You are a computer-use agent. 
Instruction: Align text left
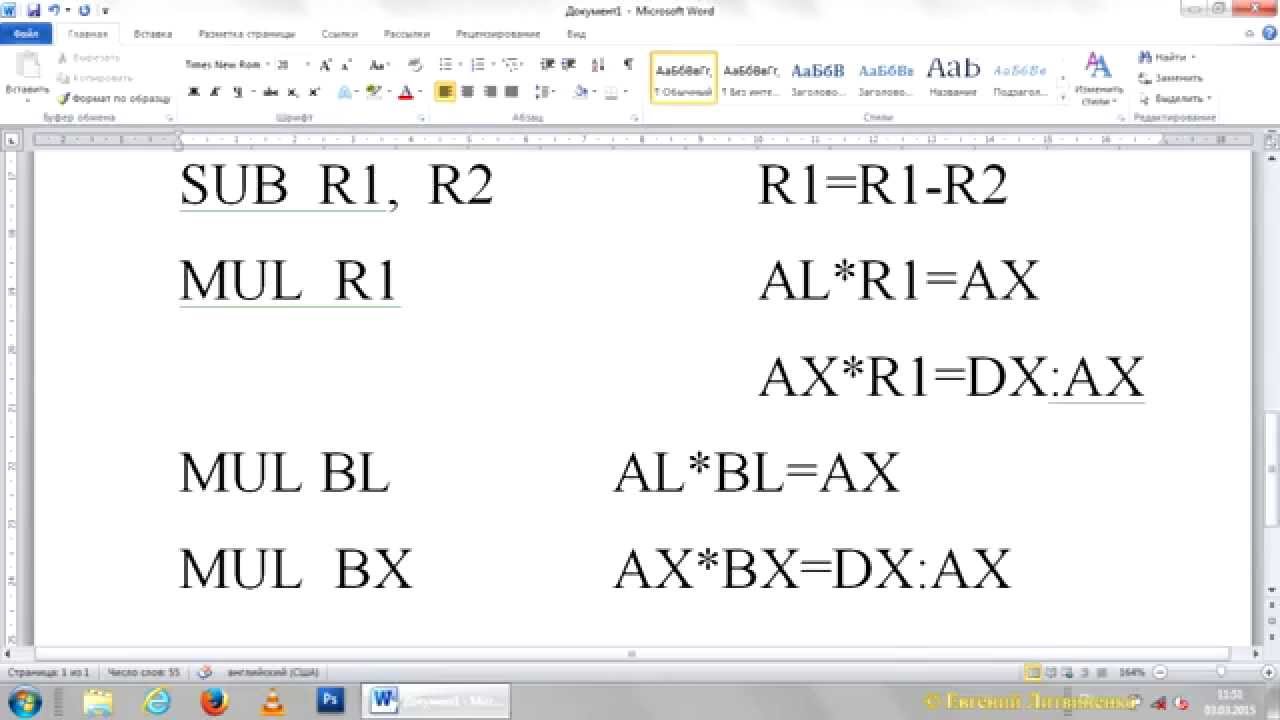click(445, 92)
